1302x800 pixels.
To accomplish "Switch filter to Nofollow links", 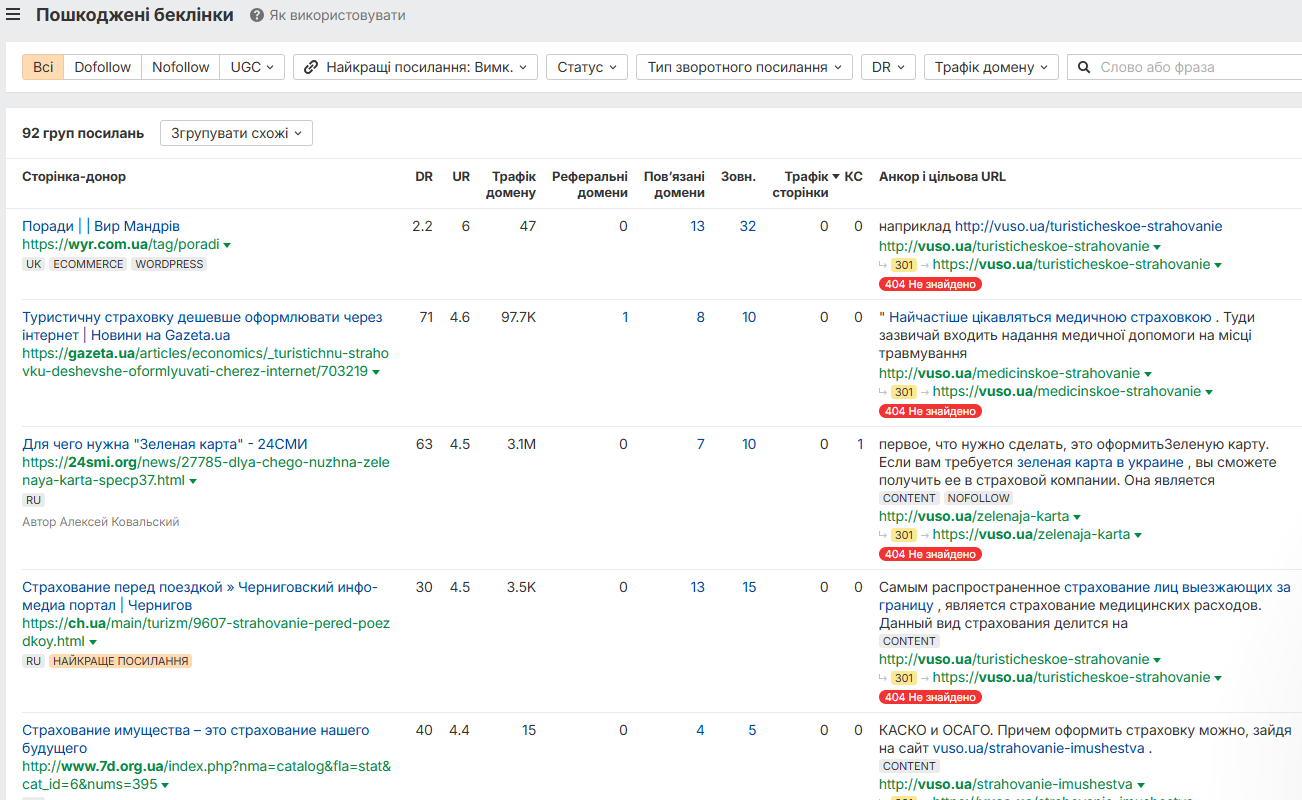I will pyautogui.click(x=180, y=67).
